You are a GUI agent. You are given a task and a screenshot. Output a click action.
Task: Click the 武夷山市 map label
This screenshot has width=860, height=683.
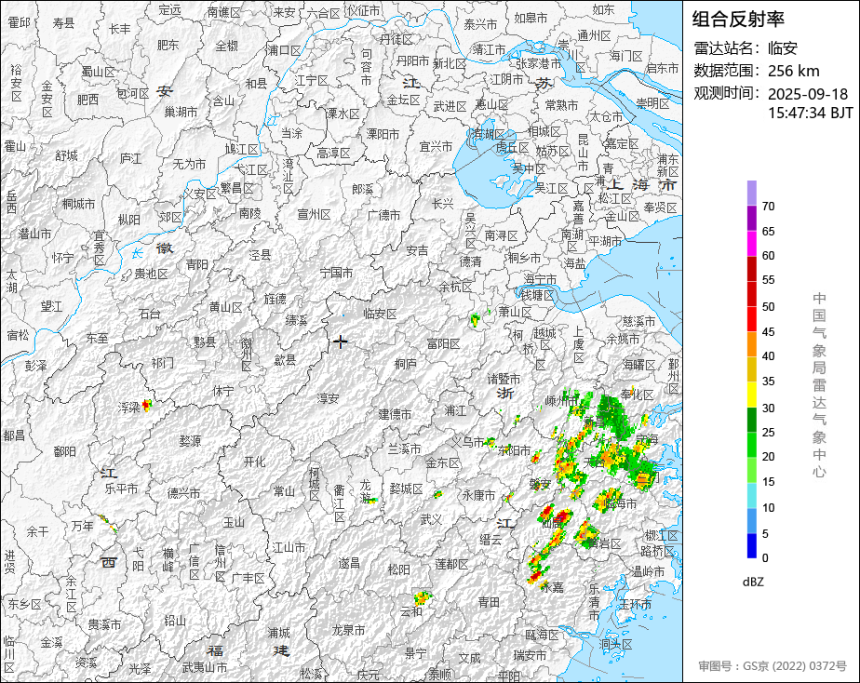(205, 668)
